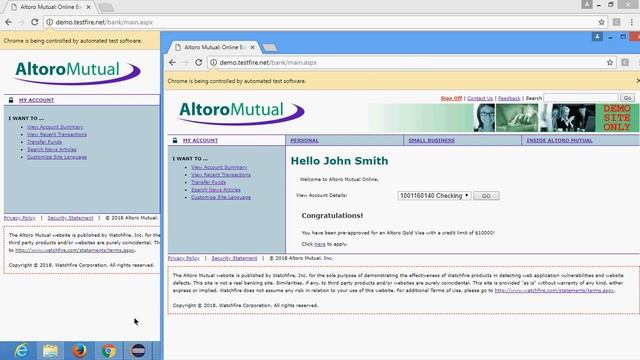Launch Firefox from taskbar

pyautogui.click(x=80, y=351)
